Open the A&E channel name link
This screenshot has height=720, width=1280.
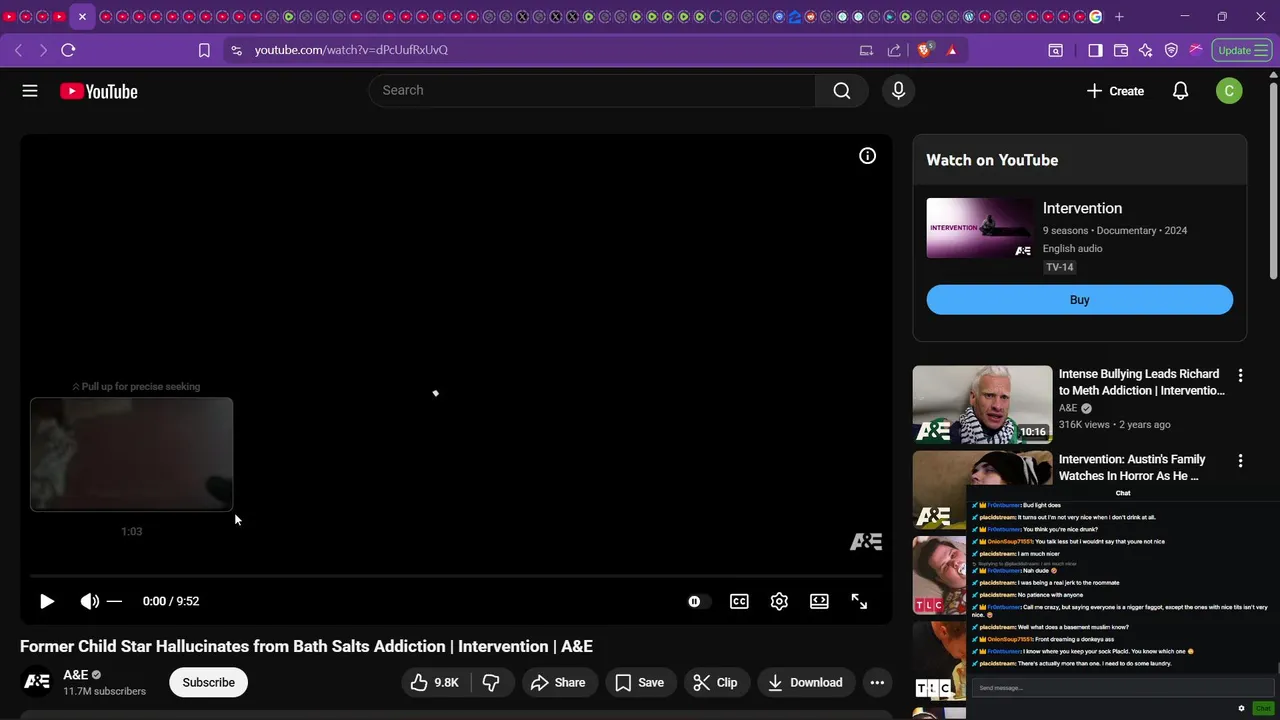point(75,675)
